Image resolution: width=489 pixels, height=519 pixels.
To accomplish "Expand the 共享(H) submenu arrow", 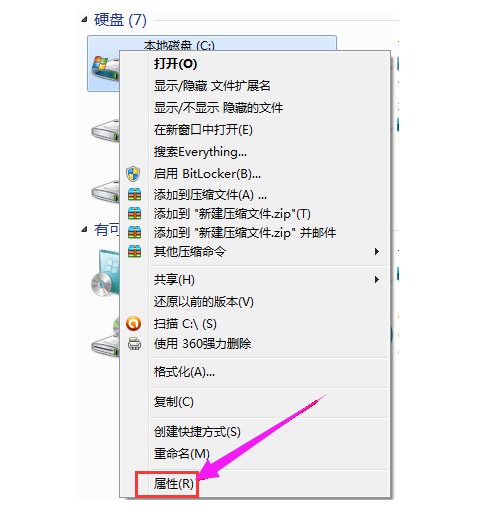I will click(377, 279).
